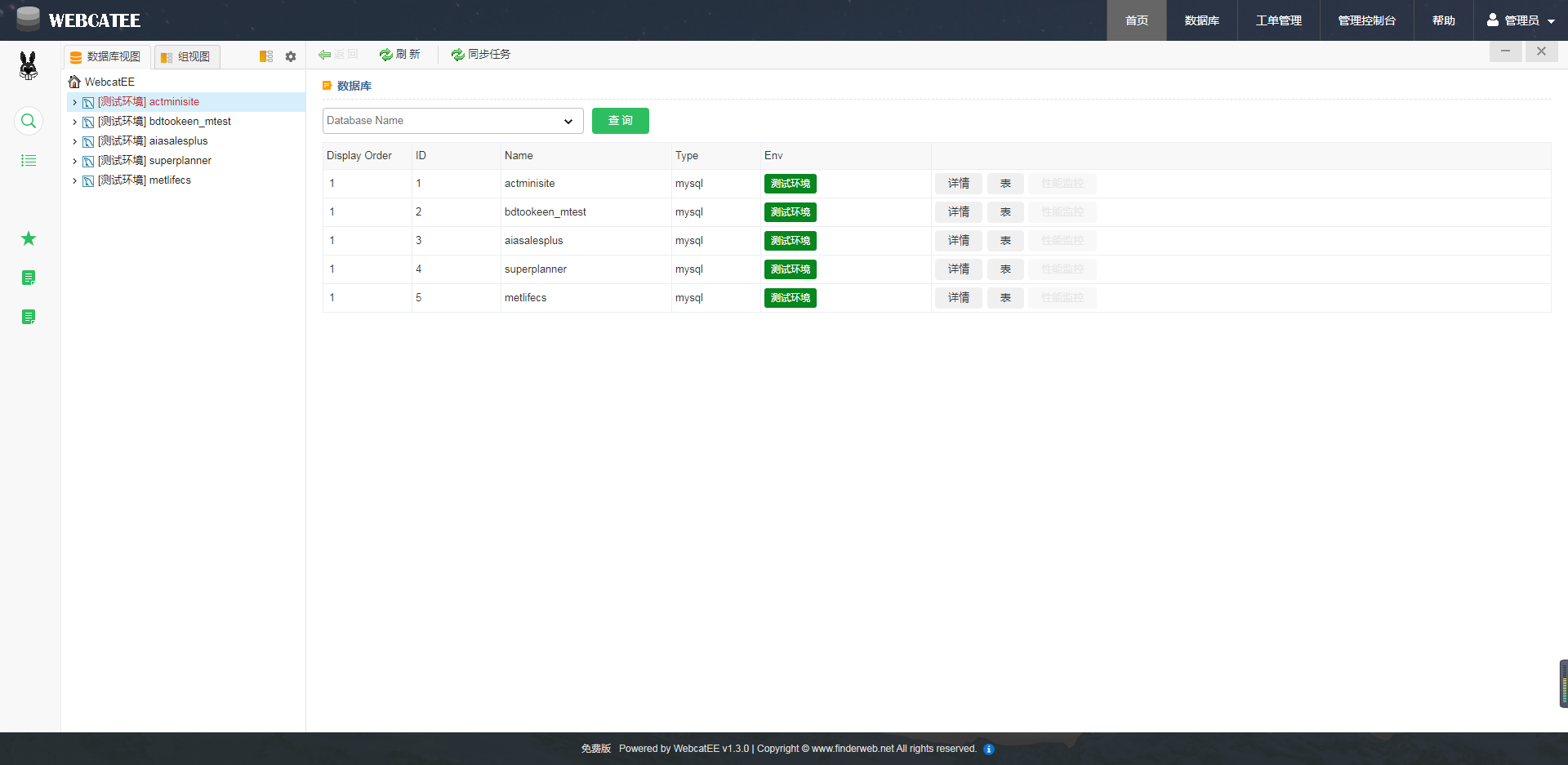
Task: Select the aiasalesplus tree item
Action: (x=178, y=141)
